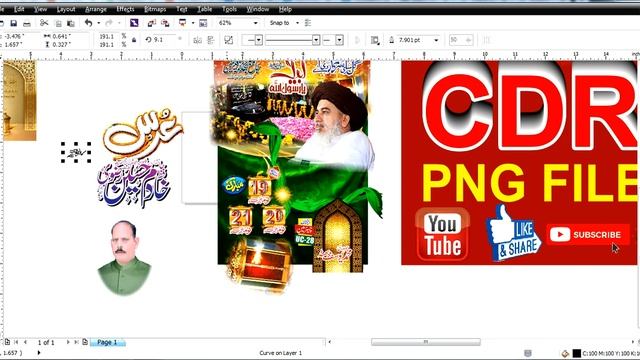Click the horizontal scrollbar thumb
The image size is (640, 360).
click(426, 342)
